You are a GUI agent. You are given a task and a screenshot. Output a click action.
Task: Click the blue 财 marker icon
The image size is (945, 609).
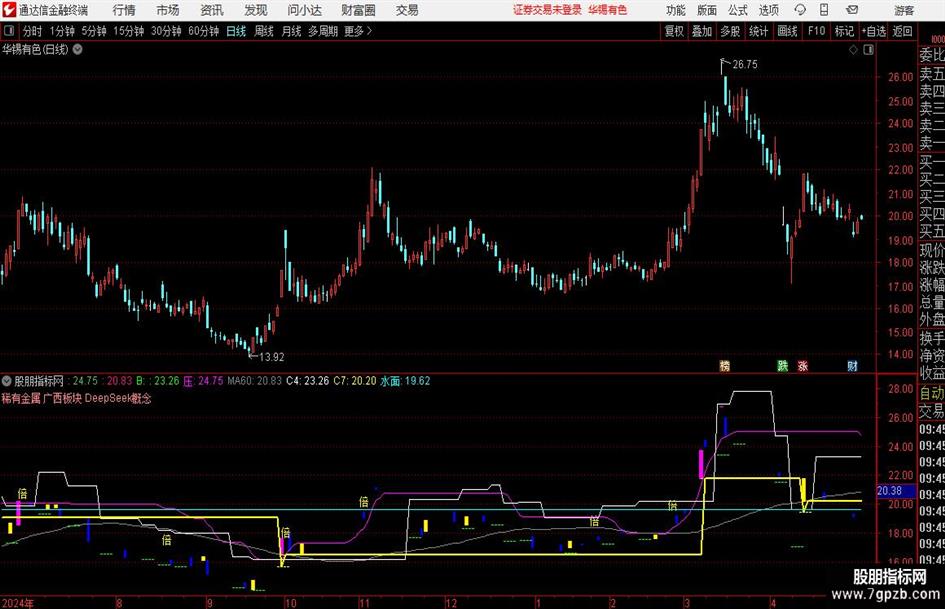[852, 366]
